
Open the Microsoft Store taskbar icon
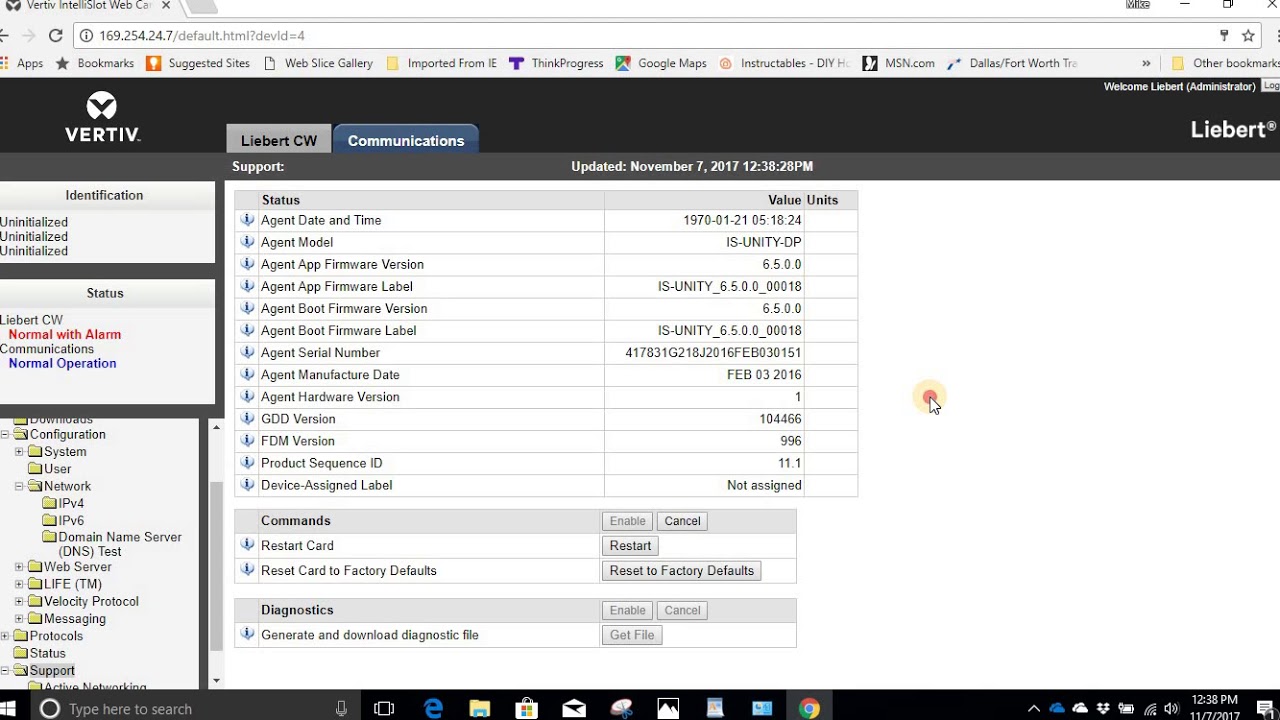(x=527, y=708)
